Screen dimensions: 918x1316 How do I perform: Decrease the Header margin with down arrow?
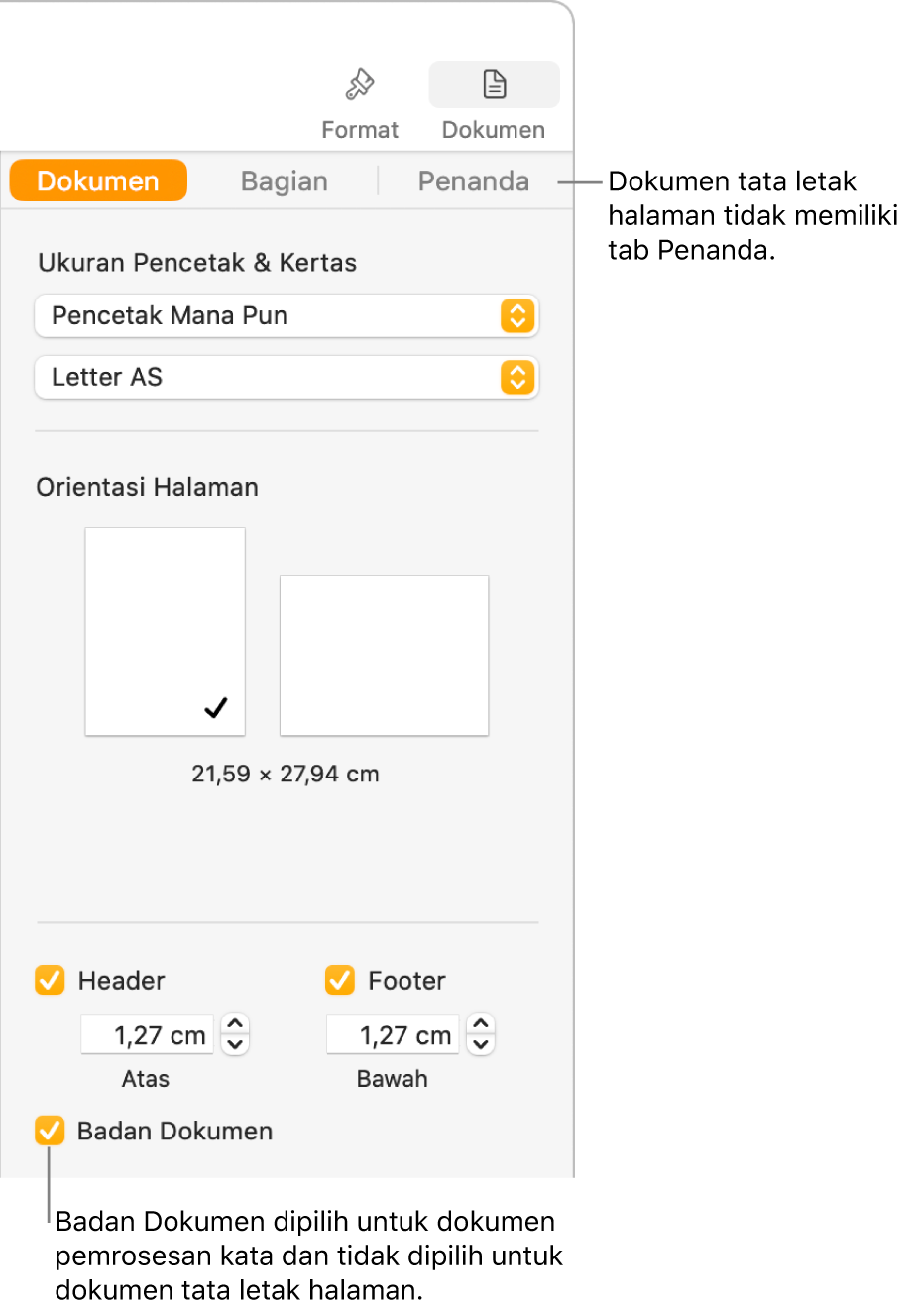[235, 1045]
